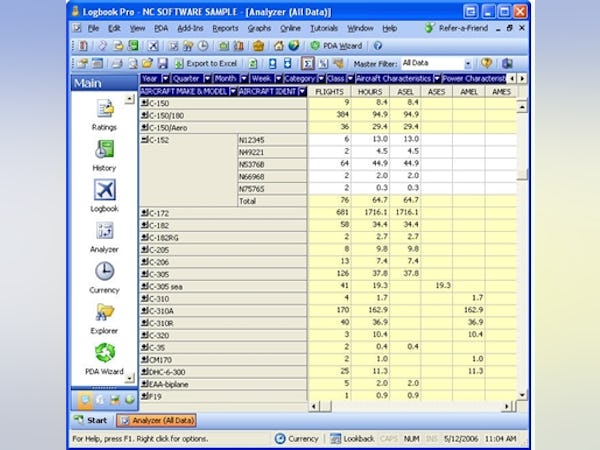This screenshot has height=450, width=600.
Task: Click the clock icon in the top toolbar
Action: coord(203,46)
